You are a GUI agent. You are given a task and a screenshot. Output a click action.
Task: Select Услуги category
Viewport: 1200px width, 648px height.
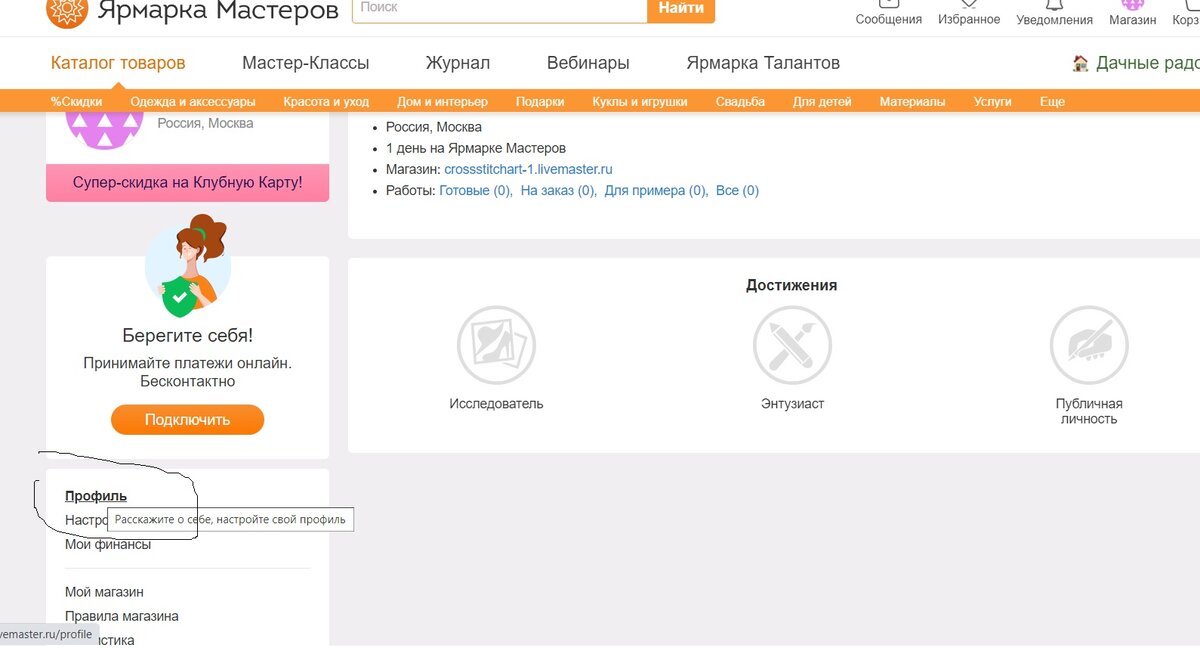point(993,102)
